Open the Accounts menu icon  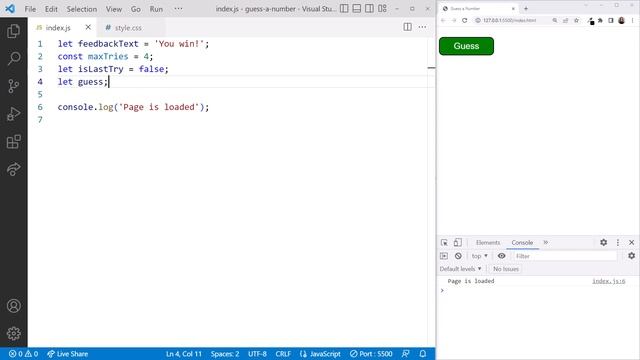tap(13, 306)
